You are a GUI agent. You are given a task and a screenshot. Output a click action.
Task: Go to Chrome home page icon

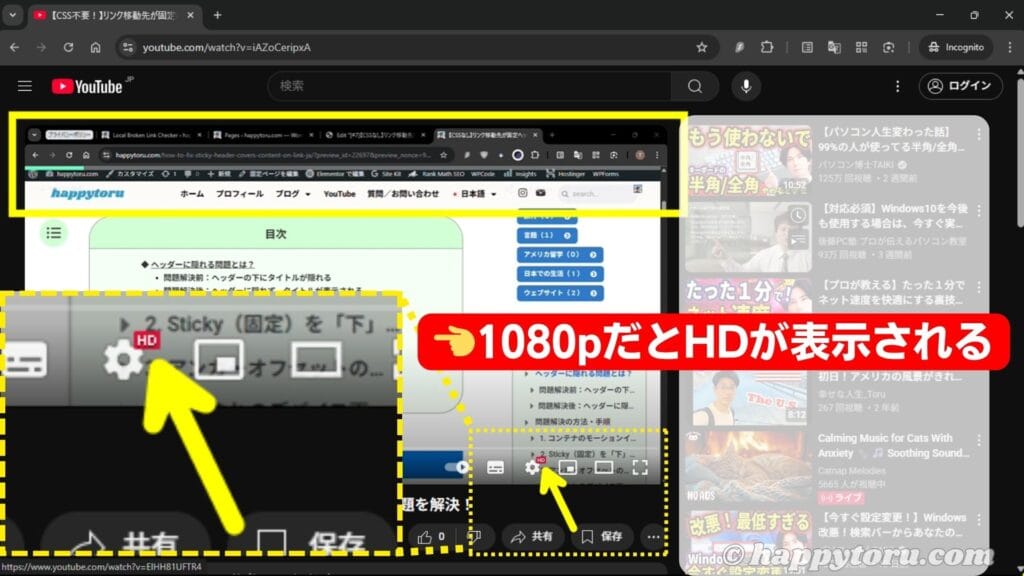(x=95, y=47)
